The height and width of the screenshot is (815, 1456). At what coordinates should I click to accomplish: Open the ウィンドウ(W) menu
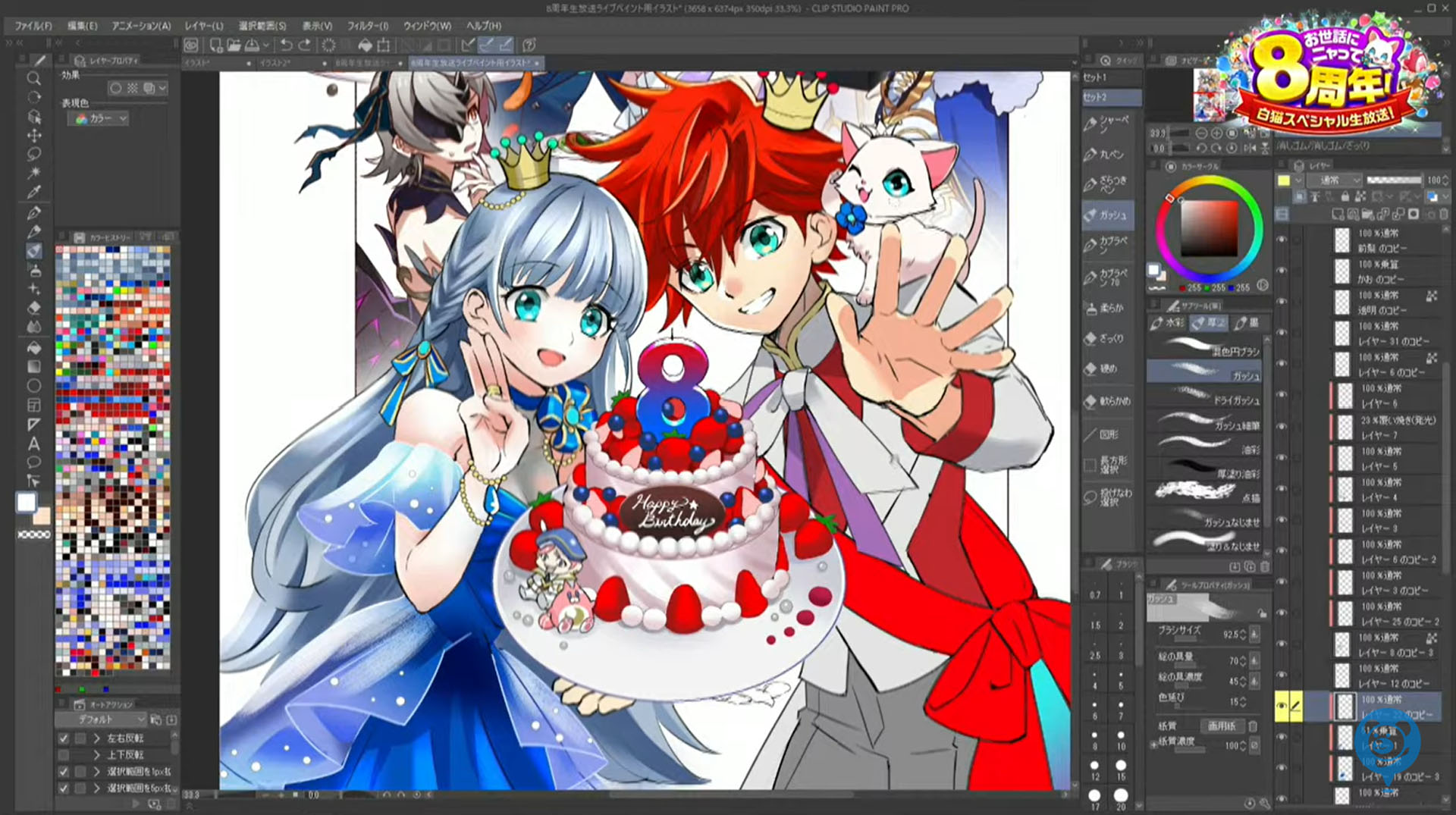[427, 26]
